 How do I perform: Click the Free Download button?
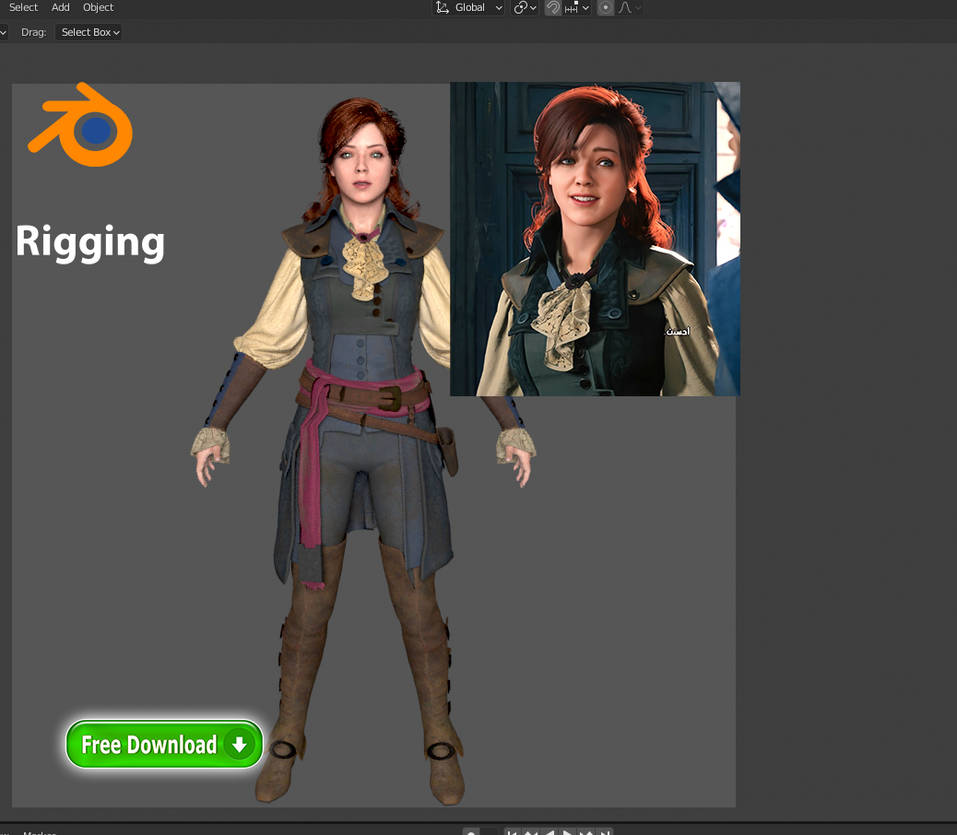point(163,744)
